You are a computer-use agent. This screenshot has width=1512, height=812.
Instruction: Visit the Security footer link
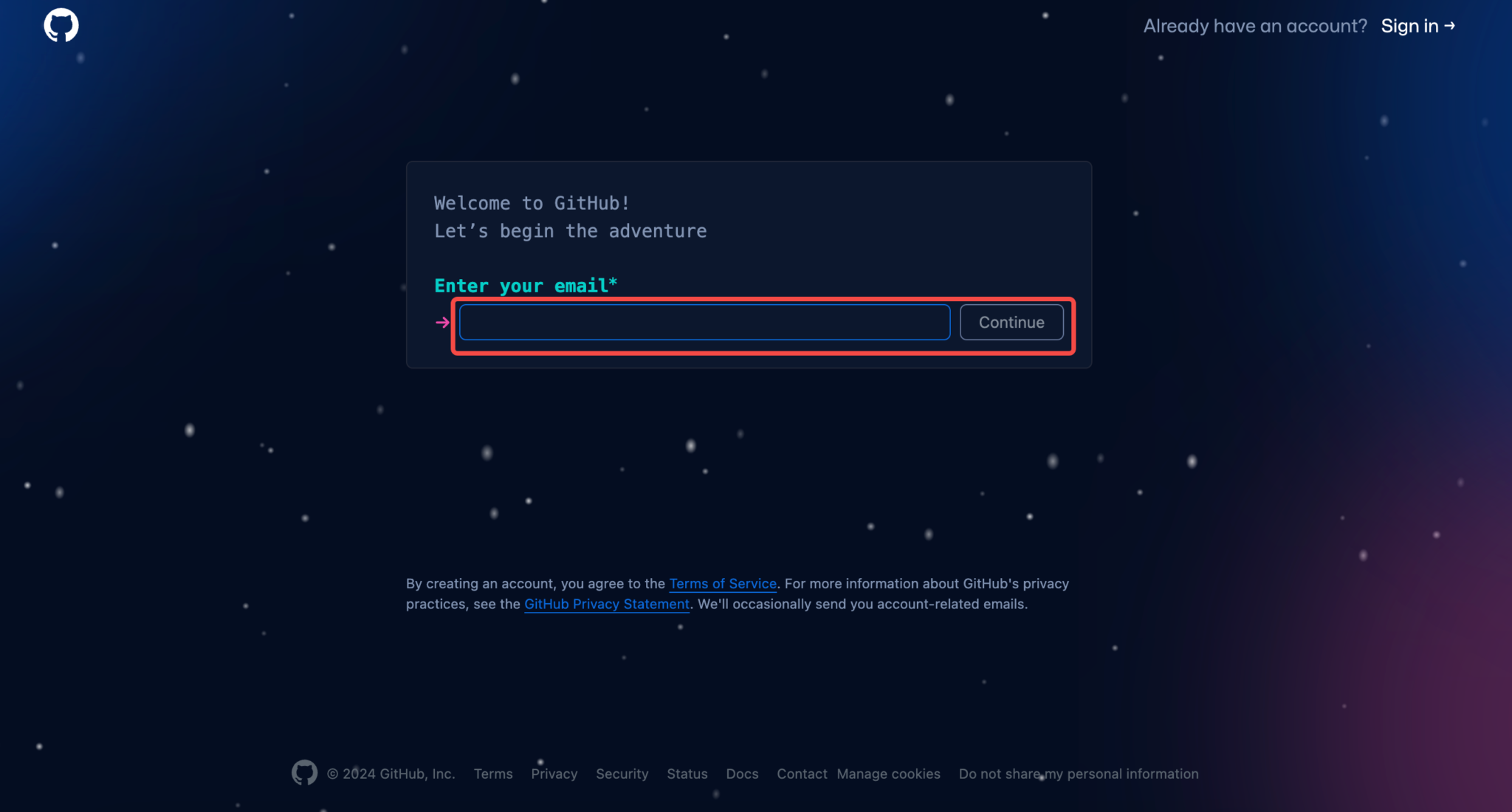(622, 774)
